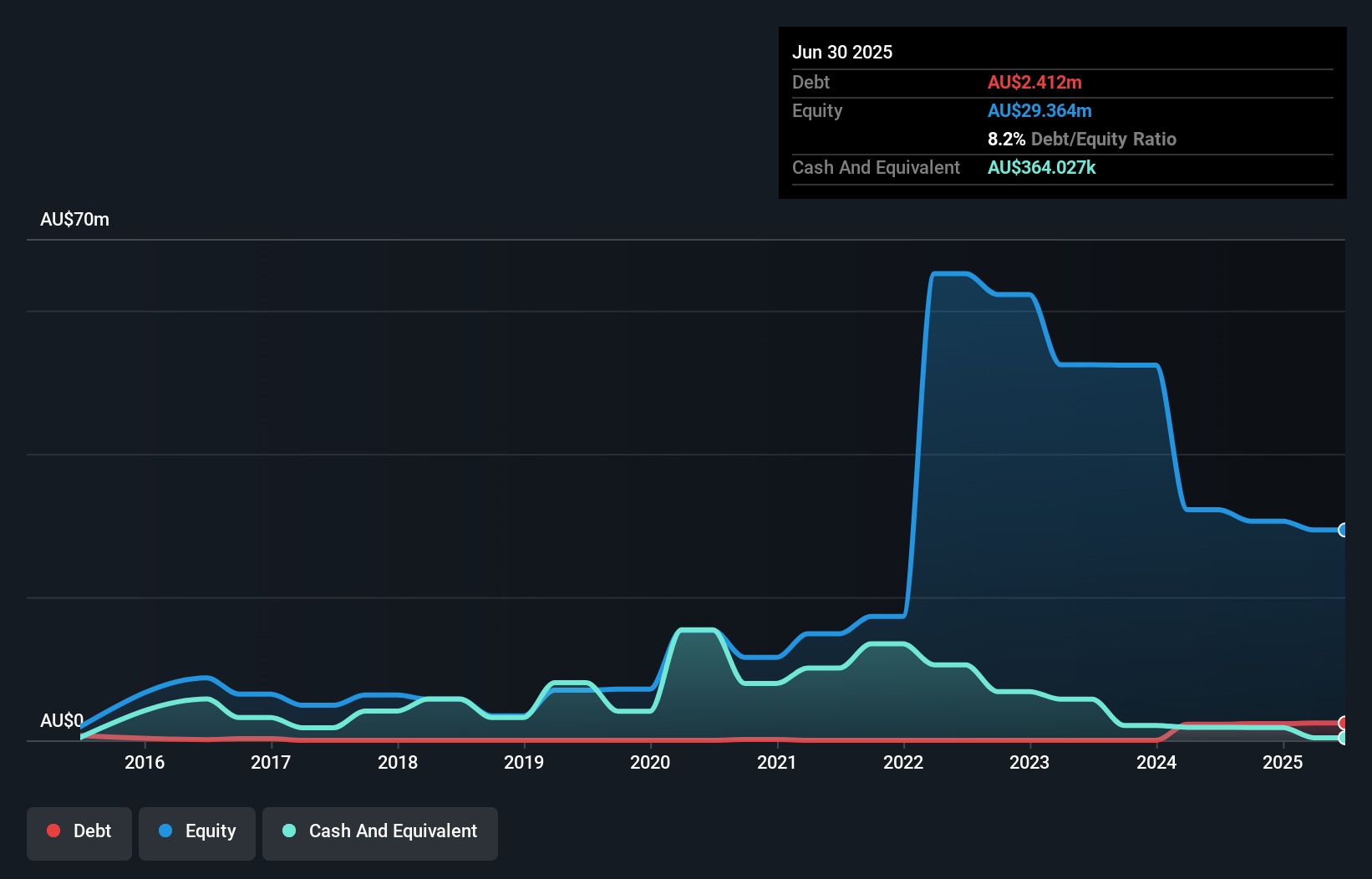The height and width of the screenshot is (879, 1372).
Task: Expand the Debt/Equity Ratio detail row
Action: [1082, 140]
